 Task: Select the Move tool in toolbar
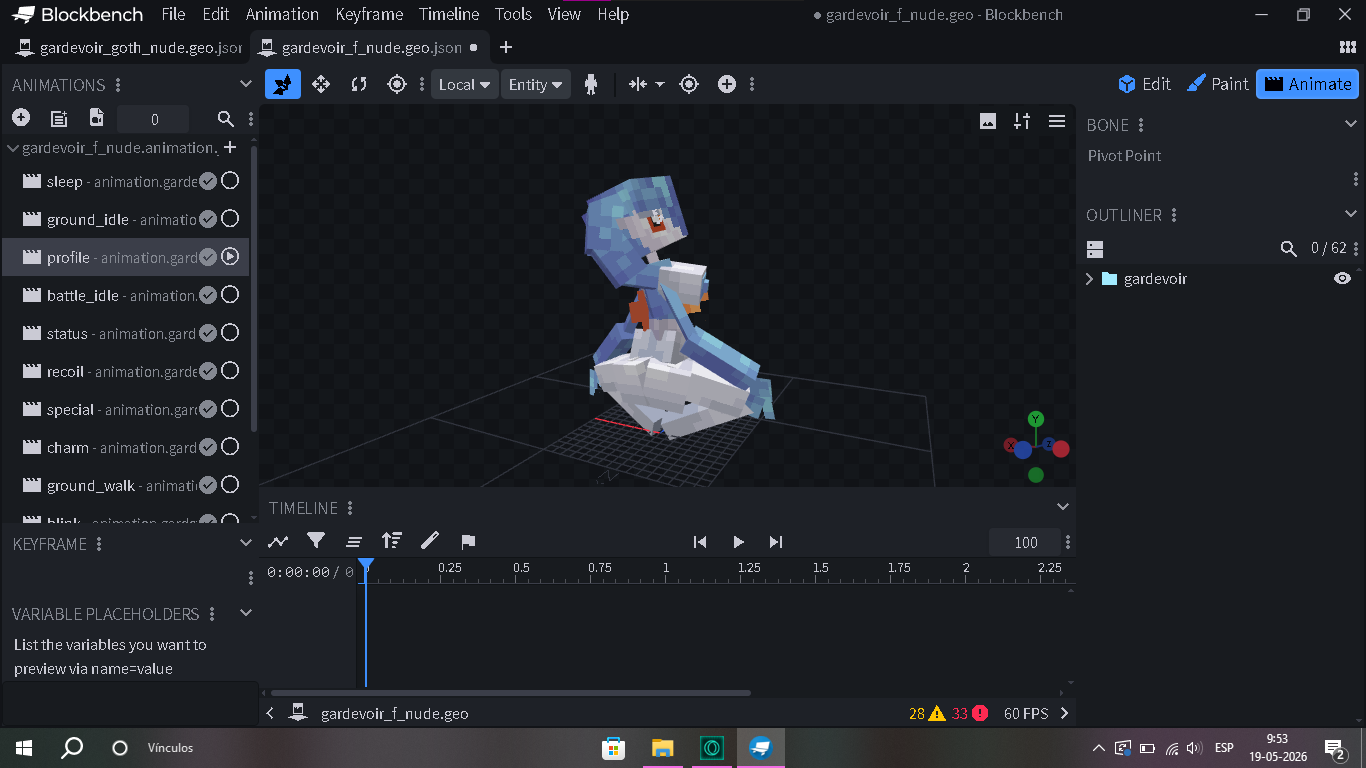pyautogui.click(x=321, y=84)
